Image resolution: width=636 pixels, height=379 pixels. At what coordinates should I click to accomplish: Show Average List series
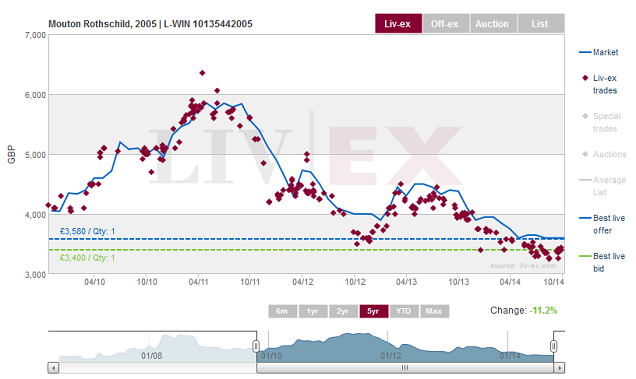pyautogui.click(x=603, y=186)
